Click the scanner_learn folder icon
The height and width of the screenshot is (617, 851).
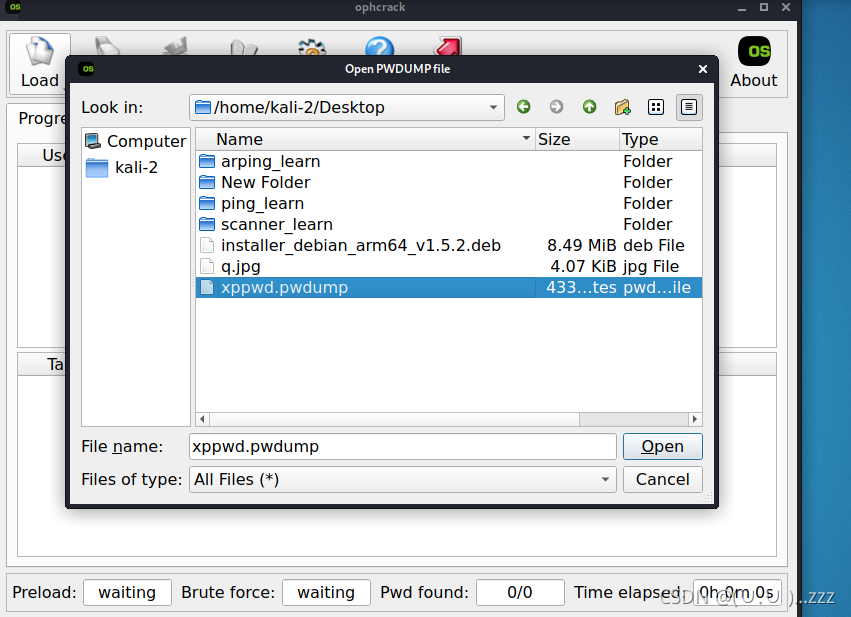(x=207, y=224)
